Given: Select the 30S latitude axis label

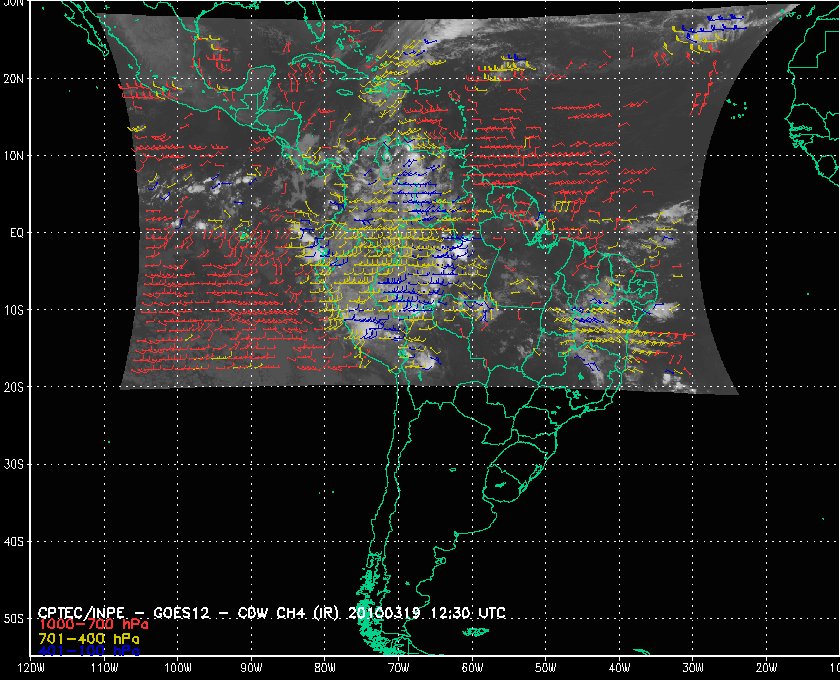Looking at the screenshot, I should 13,464.
